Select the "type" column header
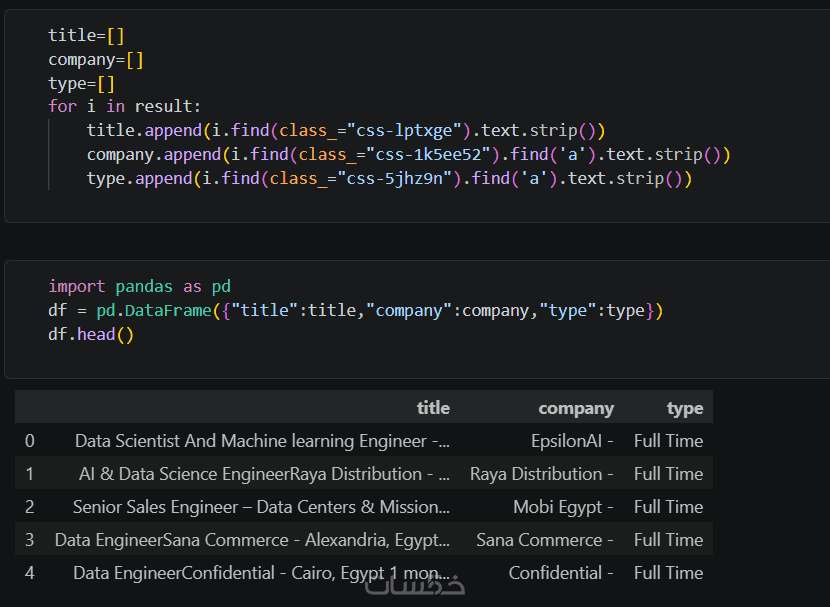 pyautogui.click(x=685, y=408)
